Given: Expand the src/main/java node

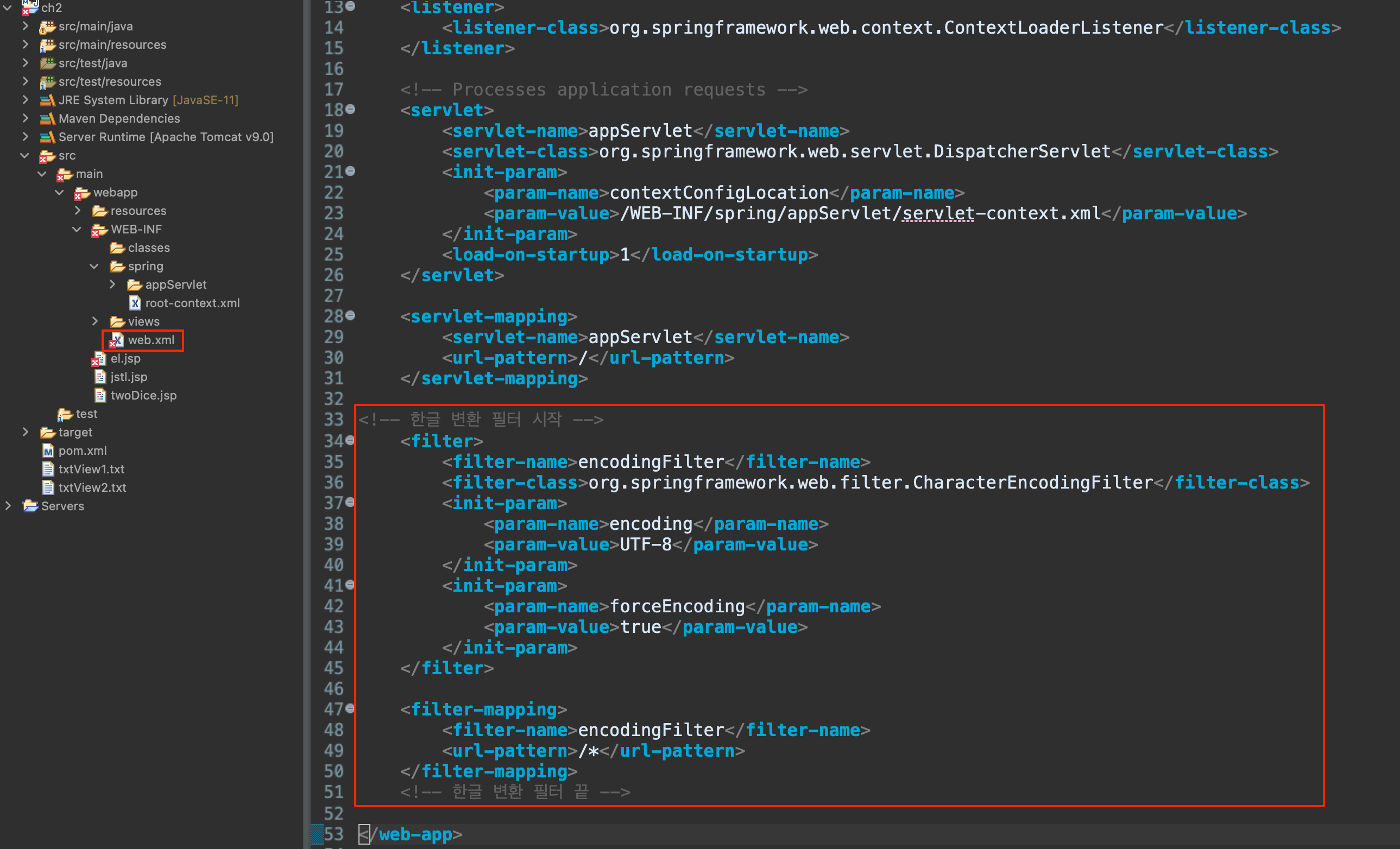Looking at the screenshot, I should pyautogui.click(x=25, y=26).
